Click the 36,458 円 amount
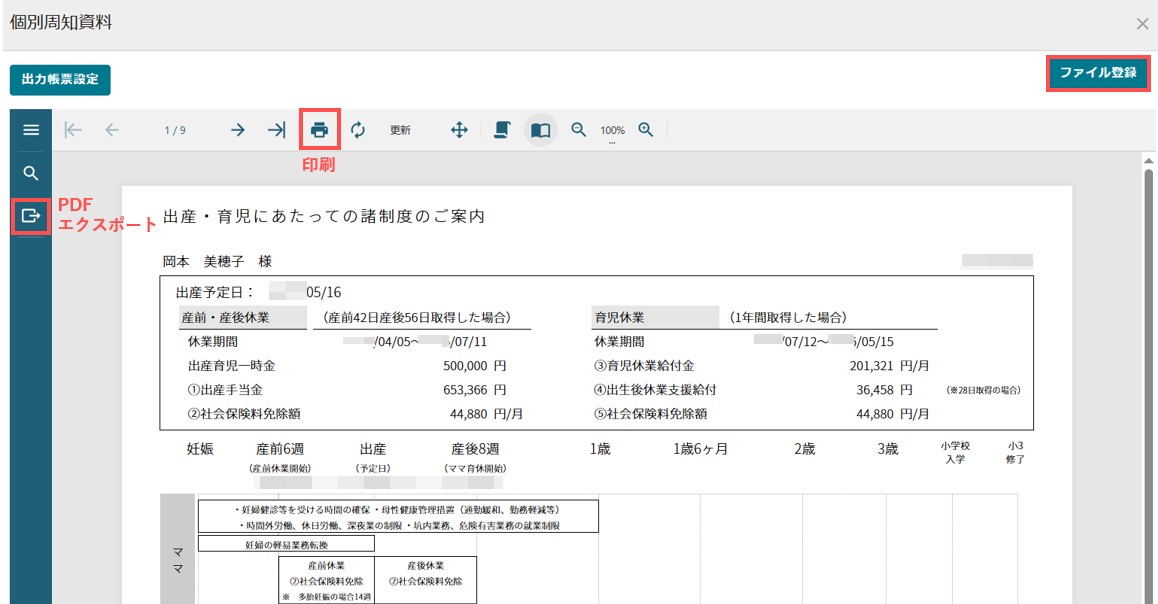This screenshot has height=604, width=1158. [x=884, y=390]
